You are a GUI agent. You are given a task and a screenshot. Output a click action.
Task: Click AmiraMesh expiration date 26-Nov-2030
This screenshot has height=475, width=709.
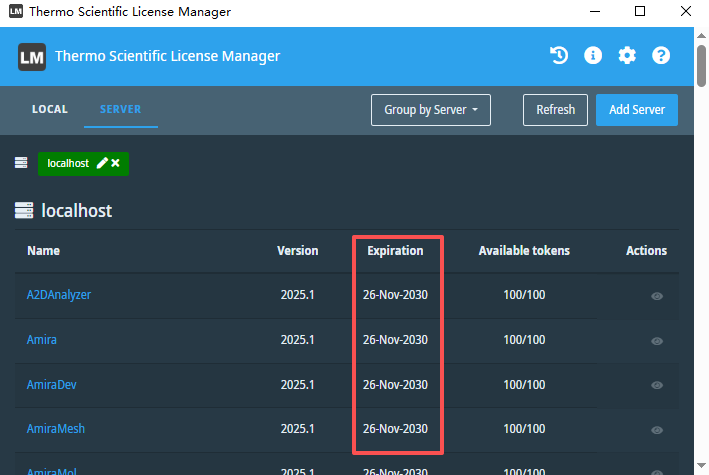(395, 429)
